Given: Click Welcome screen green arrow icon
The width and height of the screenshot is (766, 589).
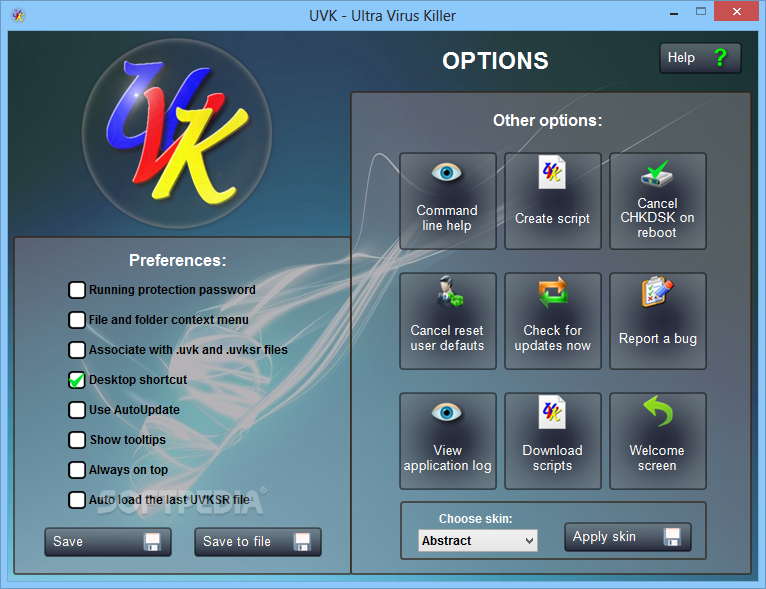Looking at the screenshot, I should (x=658, y=411).
